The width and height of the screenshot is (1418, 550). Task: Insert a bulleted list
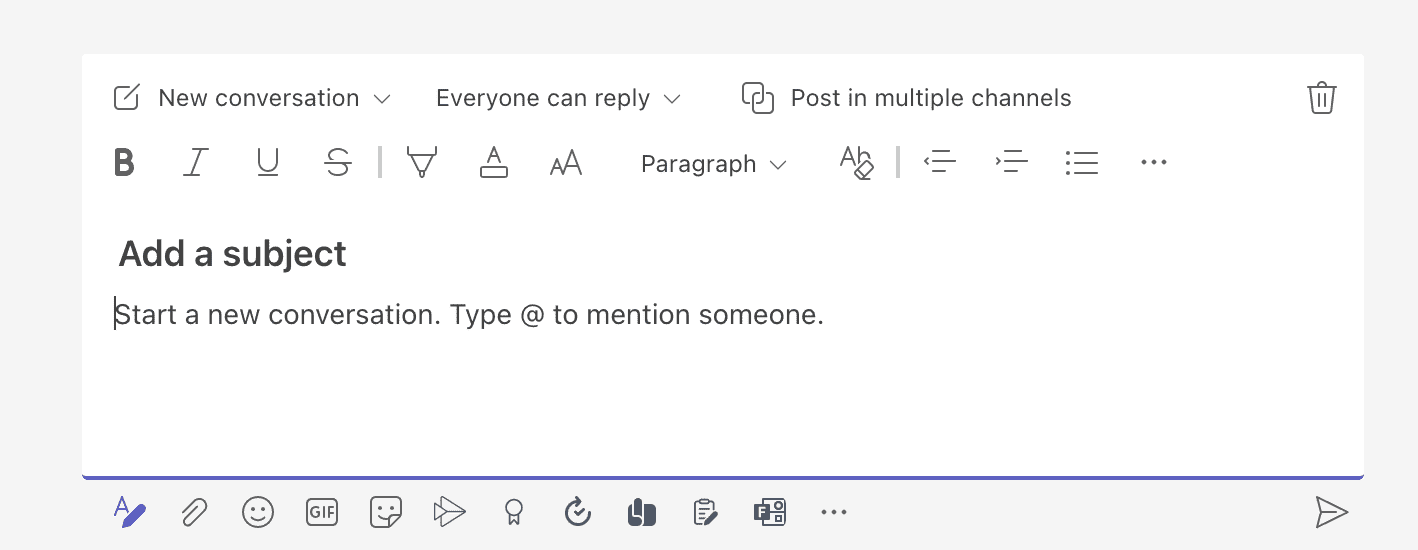[x=1082, y=163]
